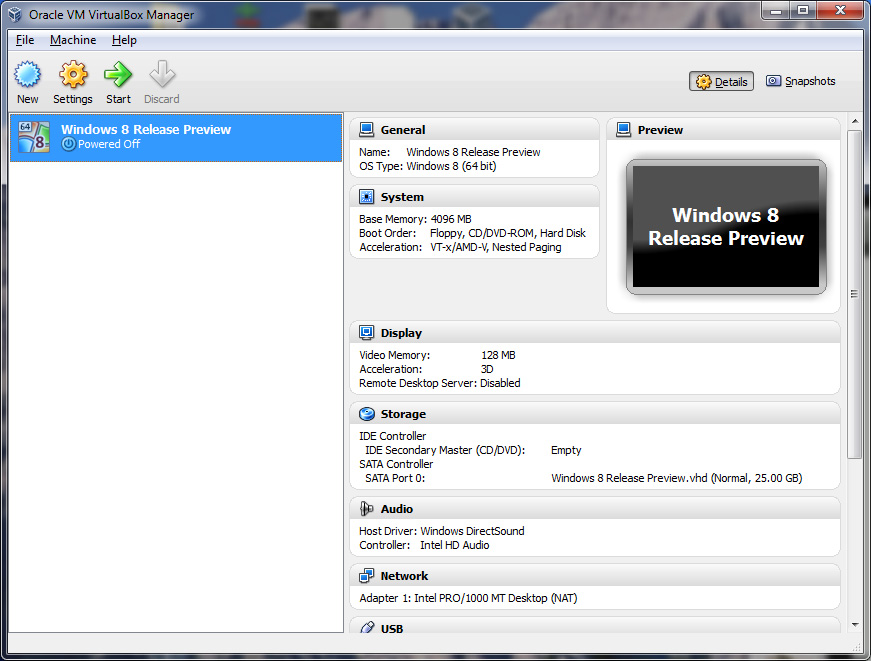Click the Audio section speaker icon
The image size is (871, 661).
367,508
